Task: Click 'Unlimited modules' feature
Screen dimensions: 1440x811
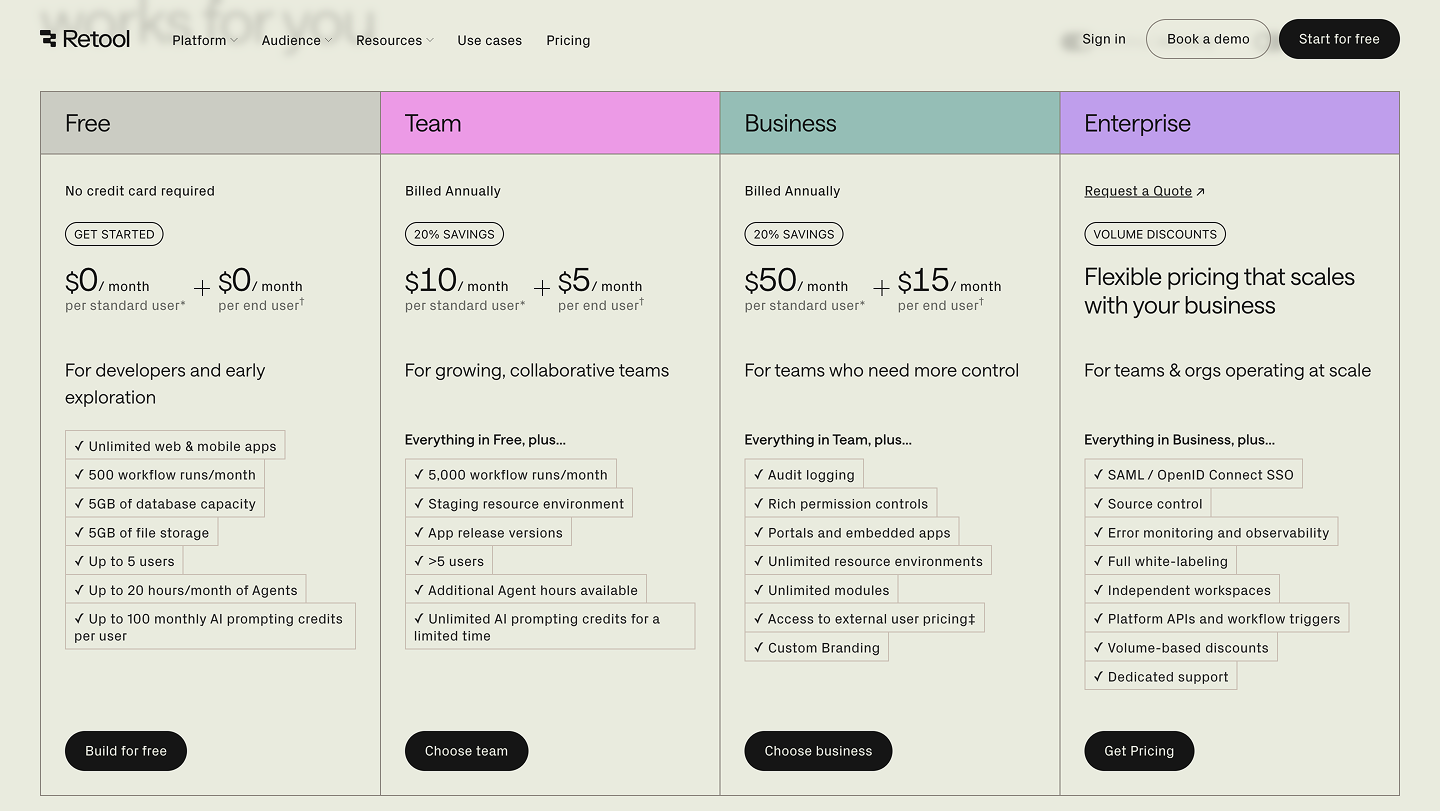Action: coord(821,590)
